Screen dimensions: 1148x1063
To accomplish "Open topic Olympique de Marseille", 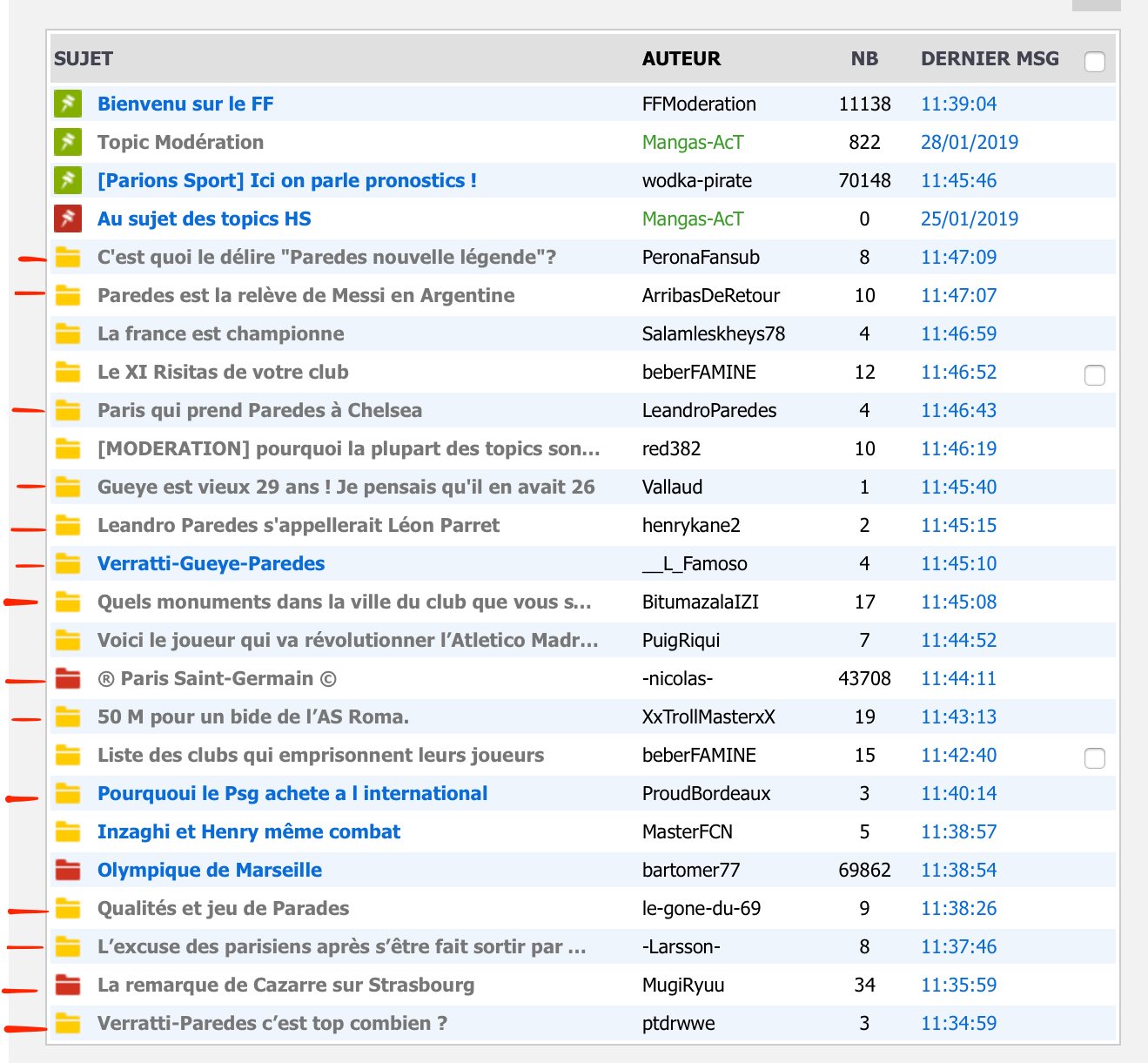I will coord(210,870).
